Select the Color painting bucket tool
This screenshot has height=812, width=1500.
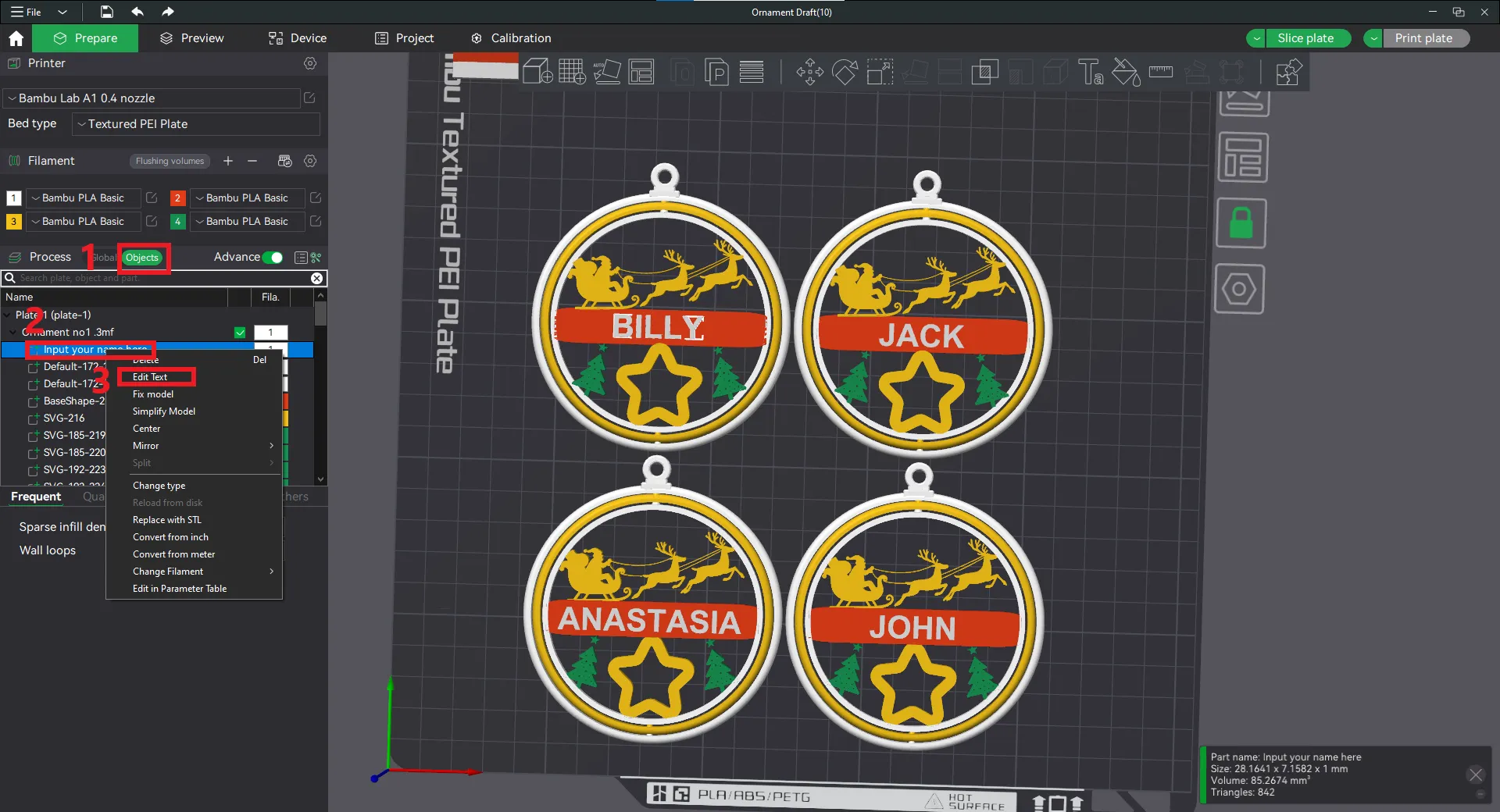click(1126, 73)
